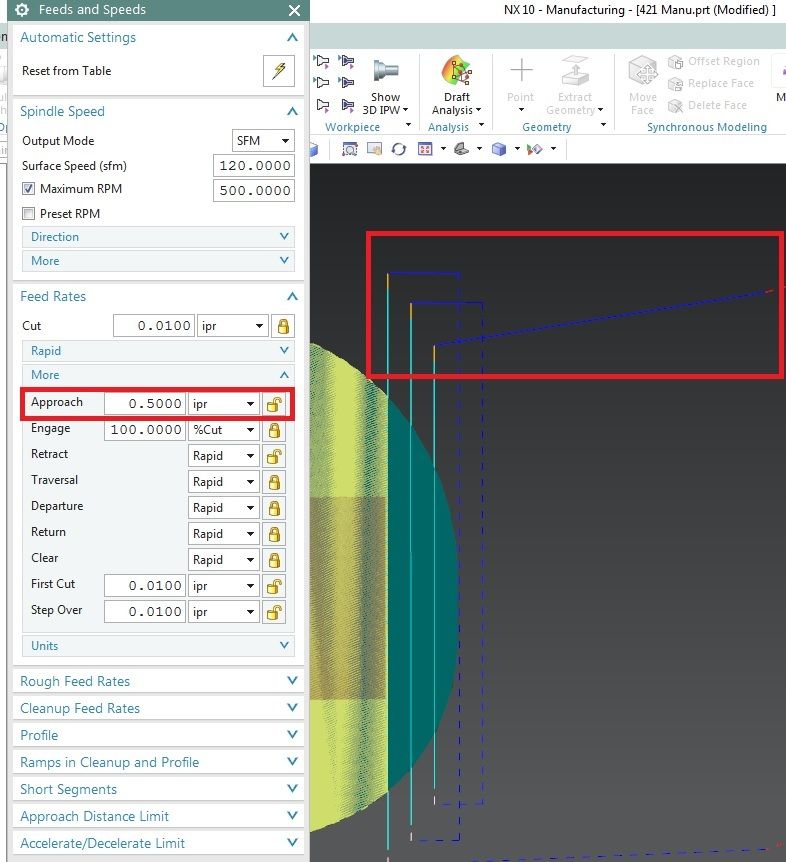Open the Engage %Cut unit dropdown

pyautogui.click(x=223, y=430)
